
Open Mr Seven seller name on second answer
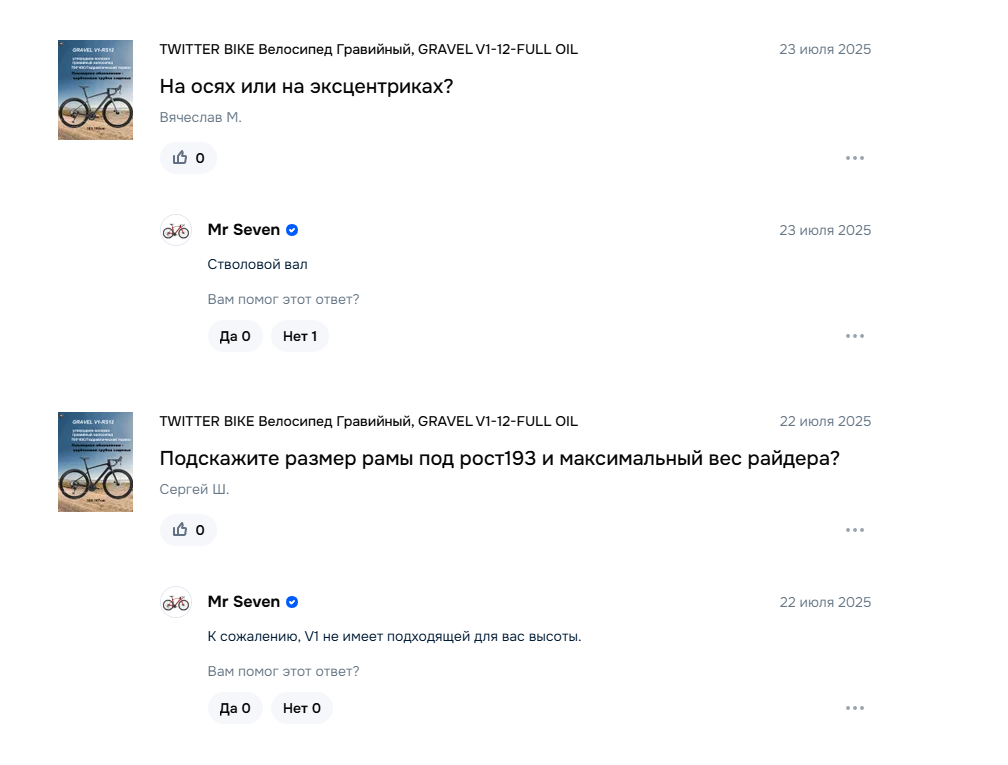pos(243,602)
